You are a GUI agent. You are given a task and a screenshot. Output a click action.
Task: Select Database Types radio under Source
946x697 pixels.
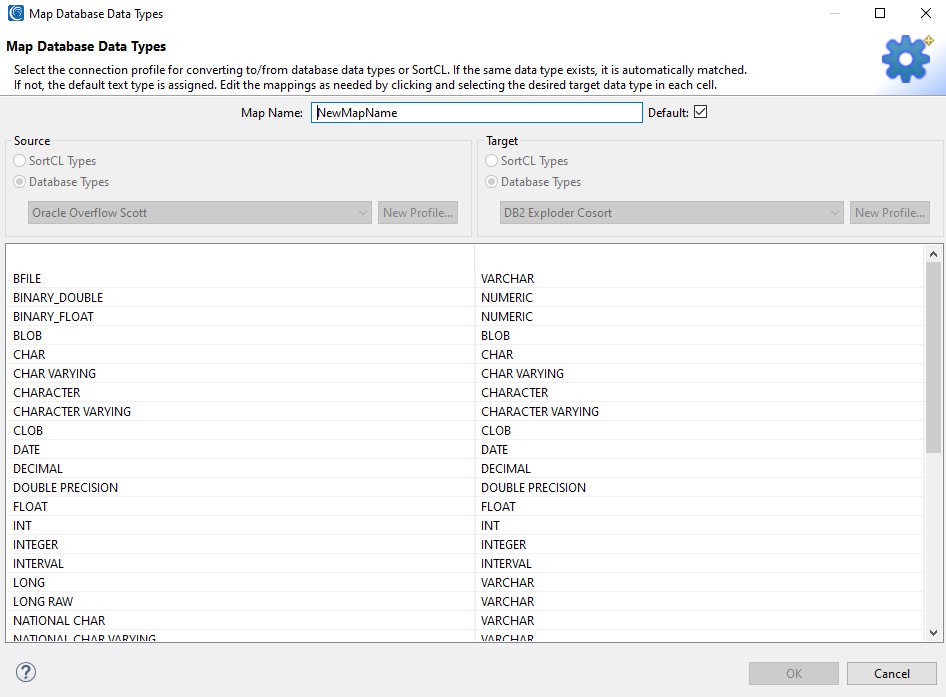[x=20, y=182]
